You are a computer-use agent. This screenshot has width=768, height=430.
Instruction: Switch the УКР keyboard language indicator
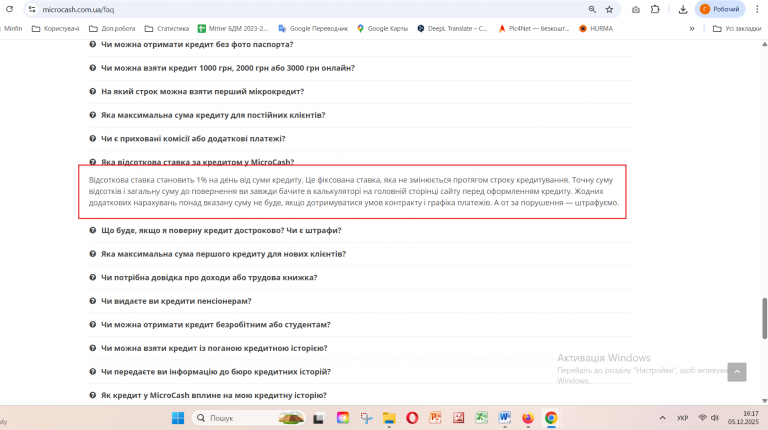pos(682,418)
